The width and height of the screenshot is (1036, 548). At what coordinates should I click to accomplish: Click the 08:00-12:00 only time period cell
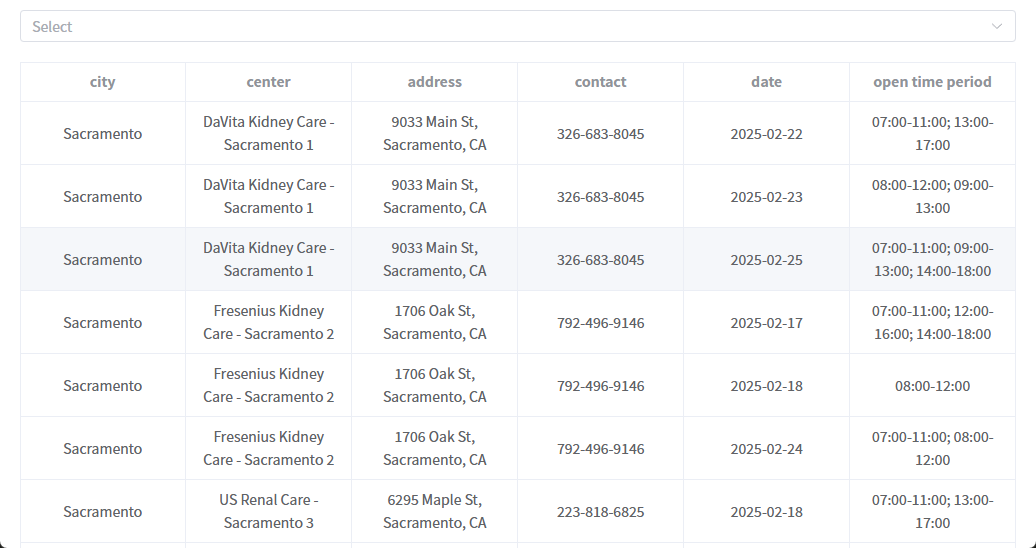click(932, 386)
